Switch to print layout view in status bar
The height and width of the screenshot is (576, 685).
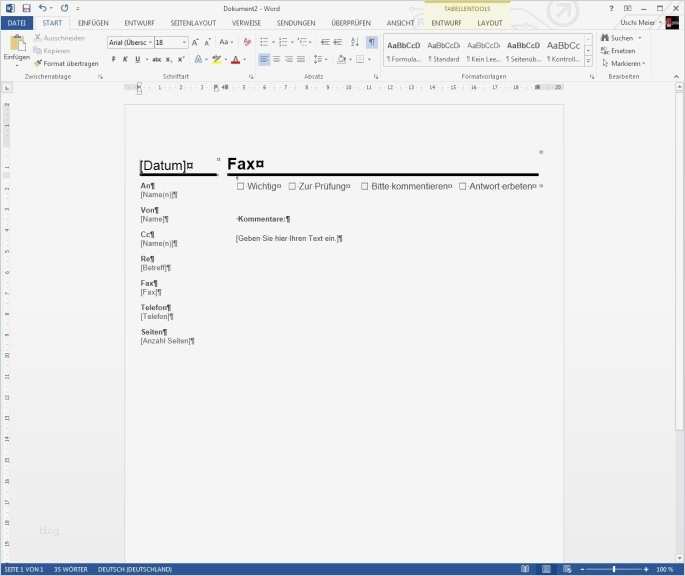546,569
